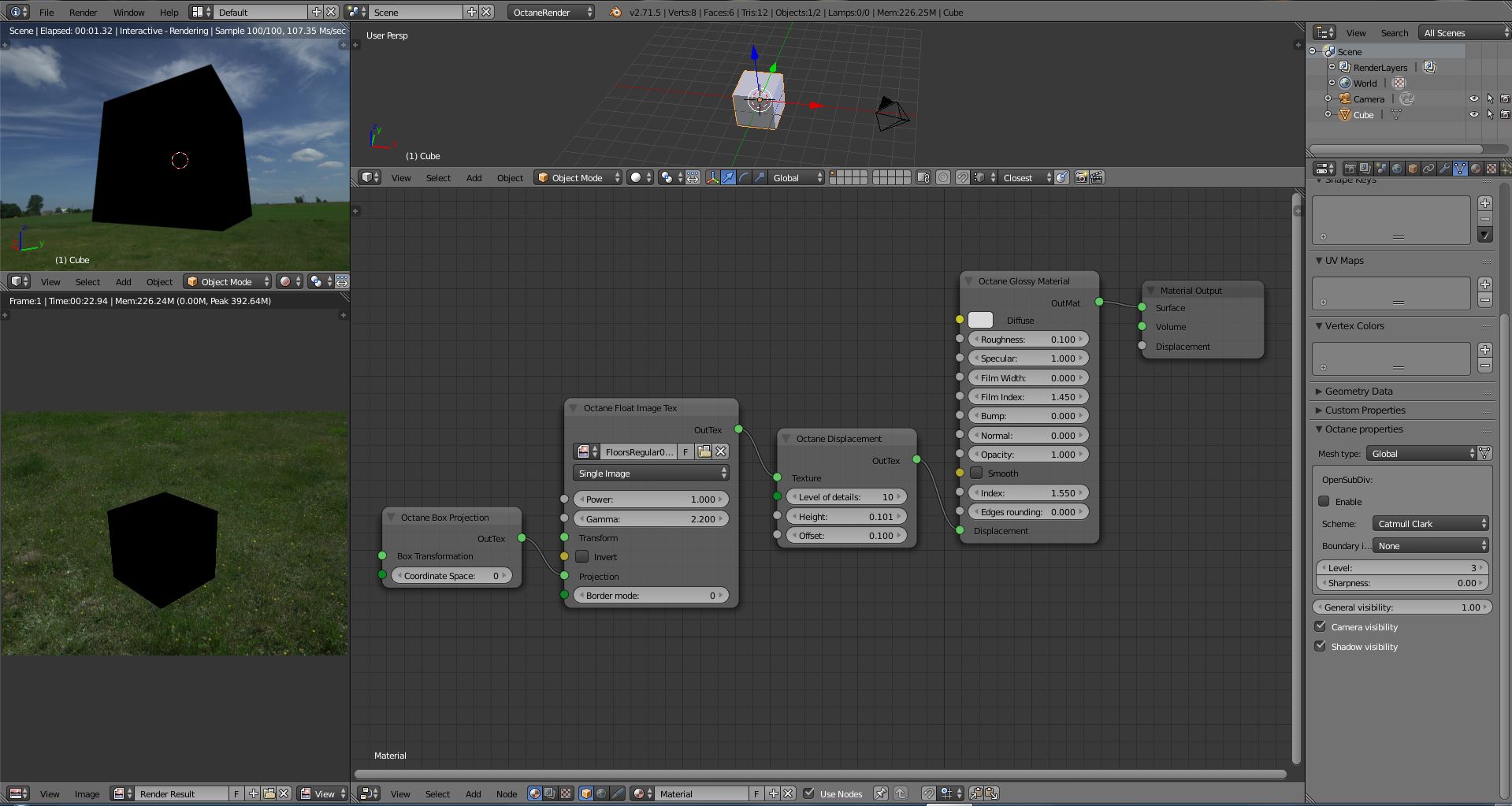Hide the Camera in outliner viewport
This screenshot has width=1512, height=806.
1474,98
